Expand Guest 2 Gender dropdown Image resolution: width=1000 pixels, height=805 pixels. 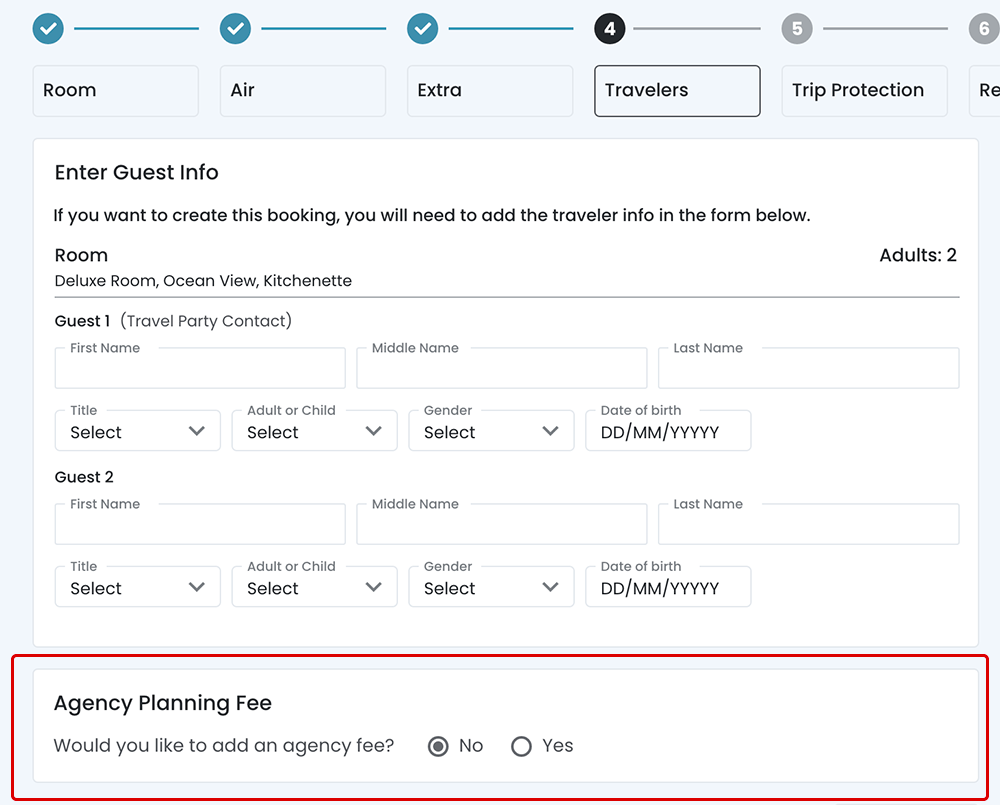tap(491, 587)
